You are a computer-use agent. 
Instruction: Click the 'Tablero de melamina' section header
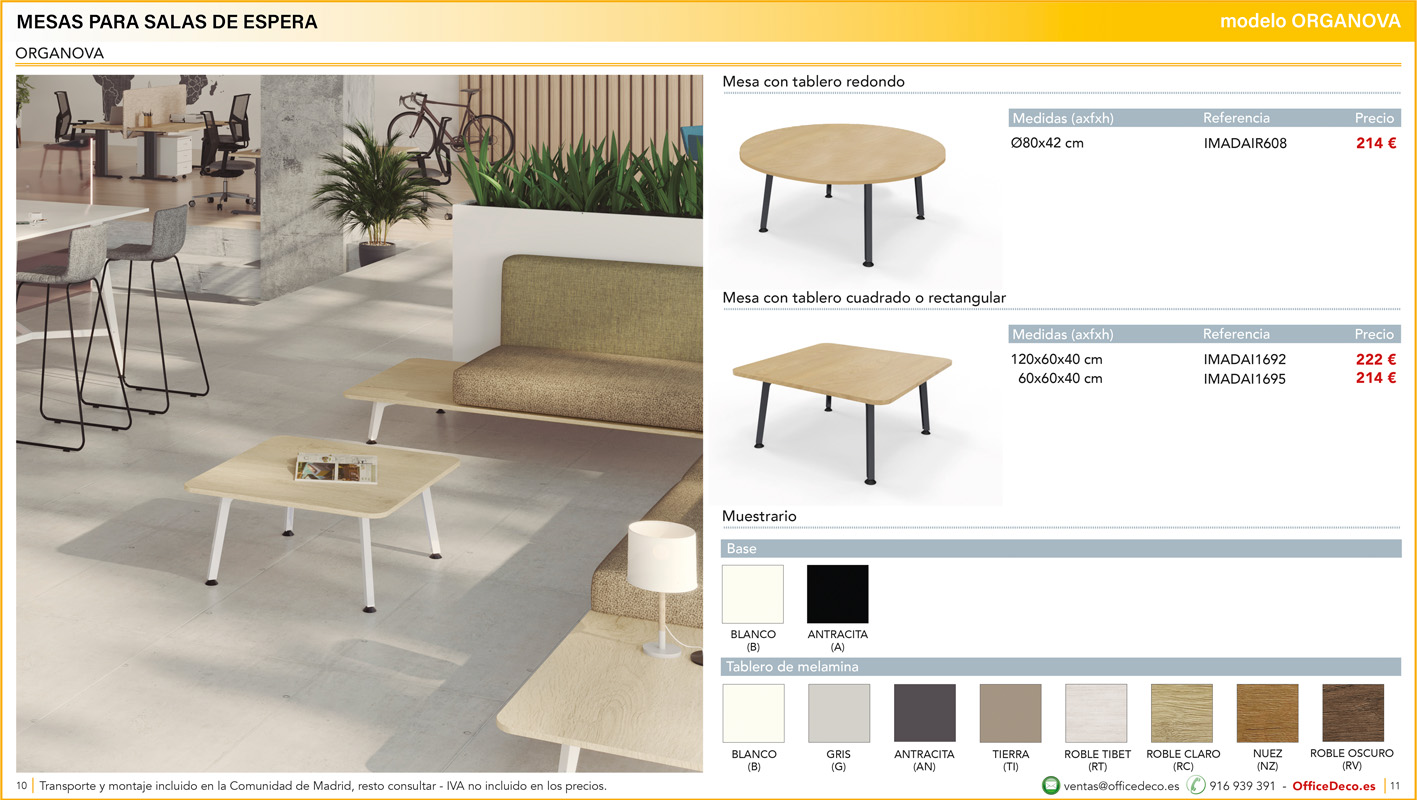[1061, 667]
